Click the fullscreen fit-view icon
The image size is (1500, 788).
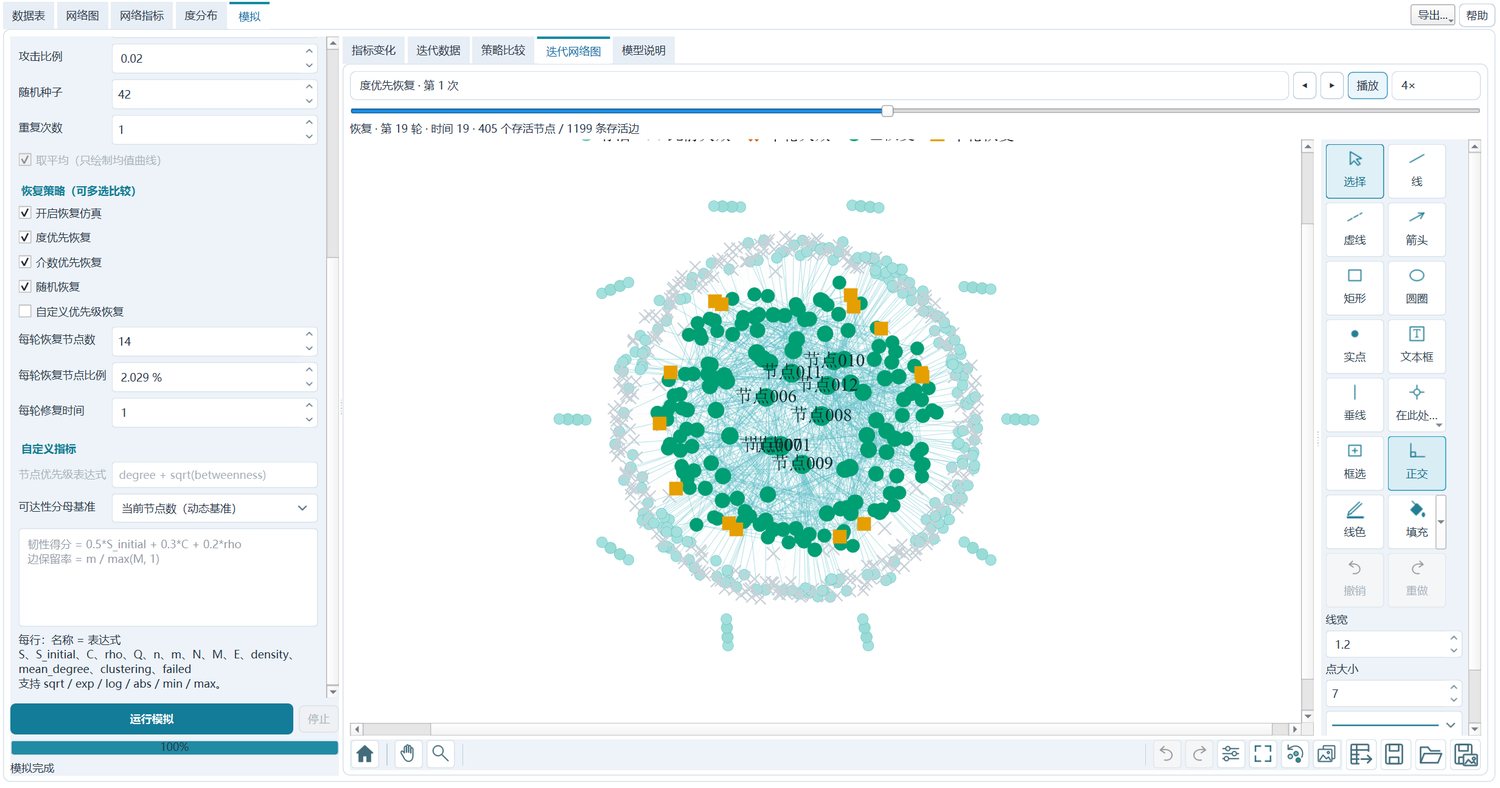pos(1263,755)
